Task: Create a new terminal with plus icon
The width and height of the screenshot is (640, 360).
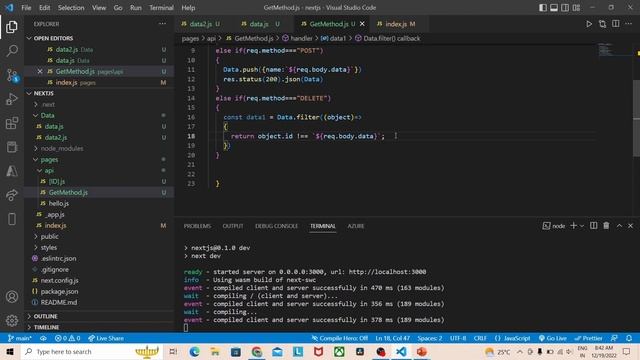Action: (x=573, y=226)
